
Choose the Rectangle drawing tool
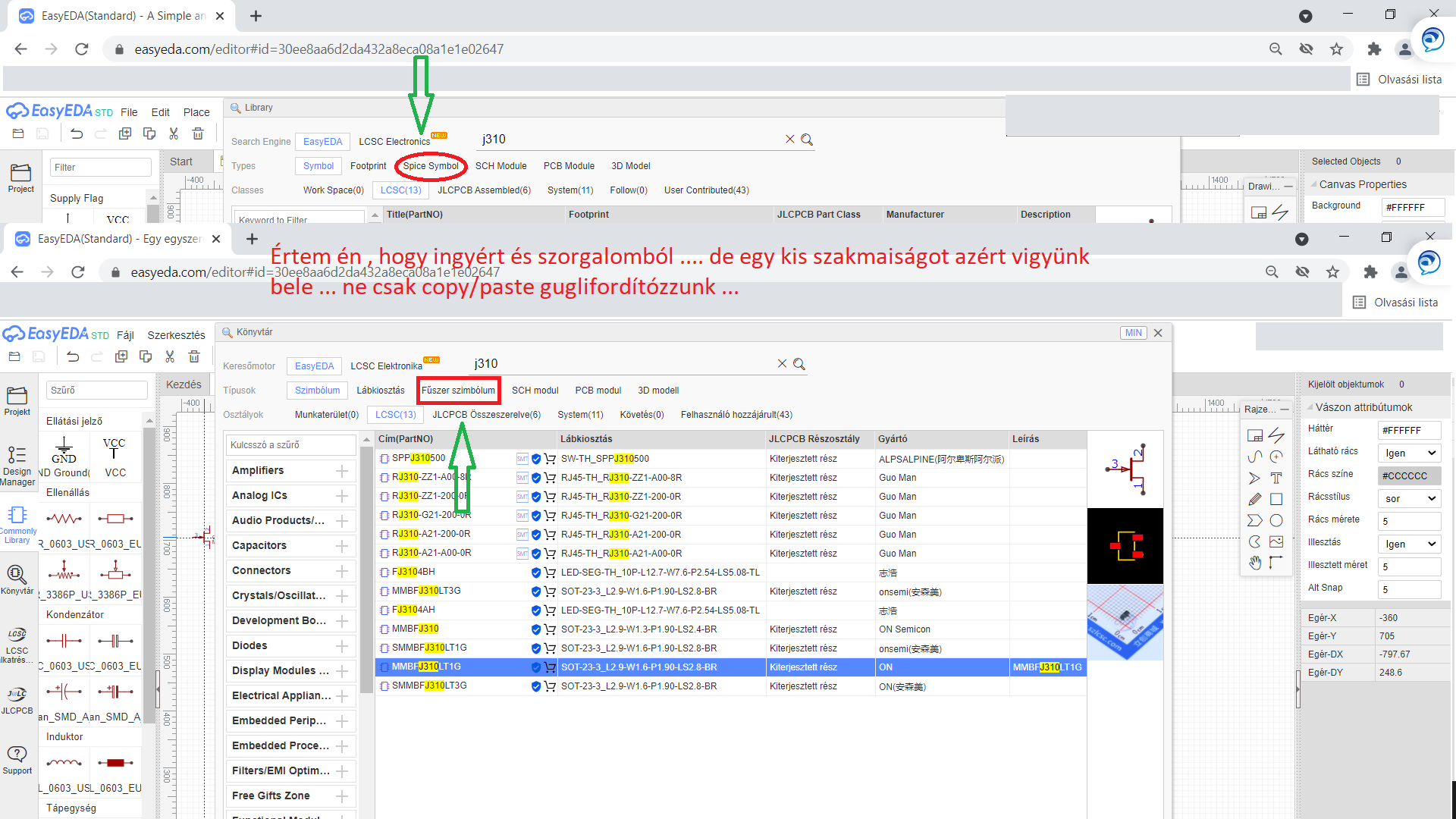pyautogui.click(x=1276, y=499)
